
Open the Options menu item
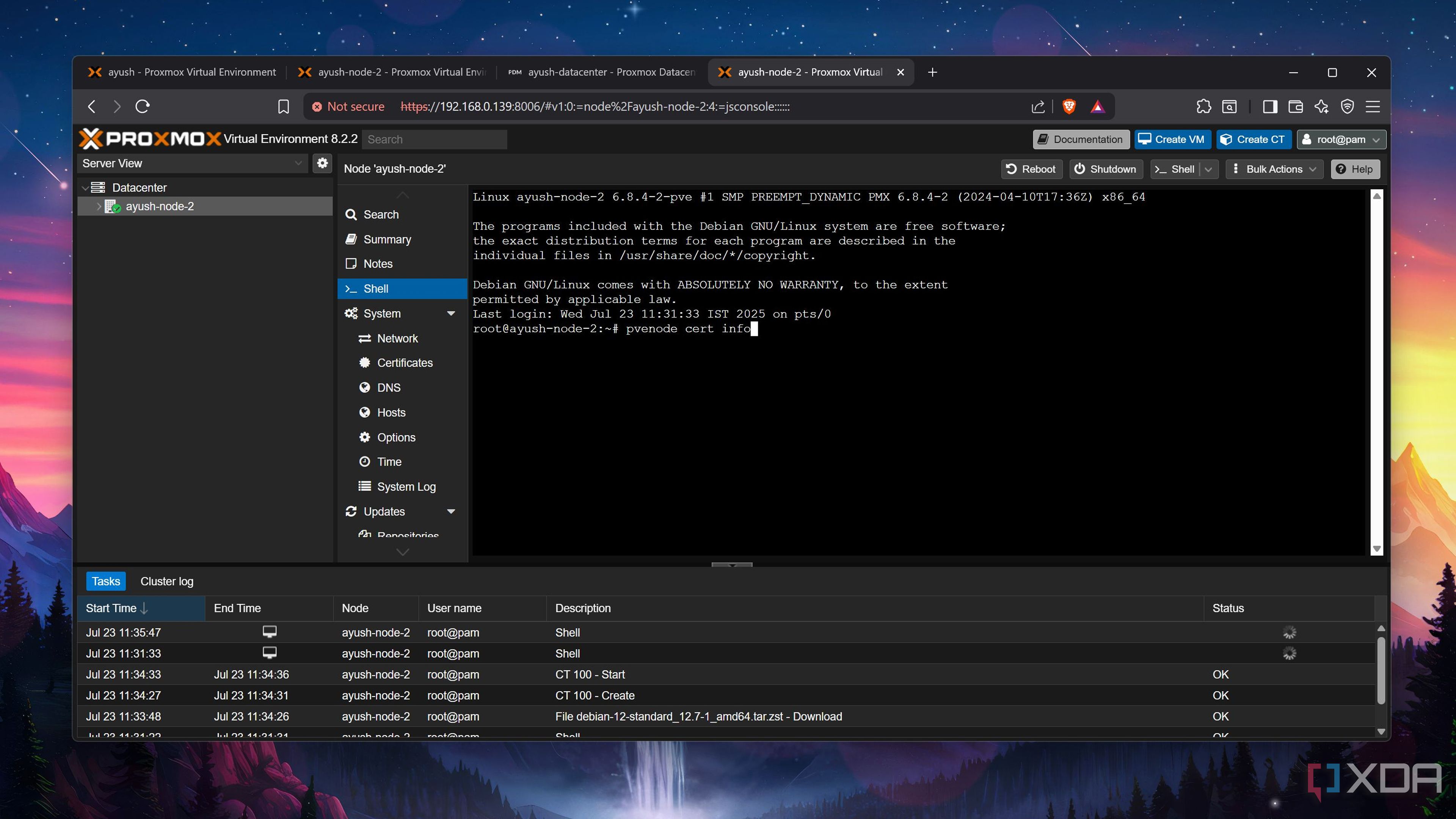coord(402,438)
